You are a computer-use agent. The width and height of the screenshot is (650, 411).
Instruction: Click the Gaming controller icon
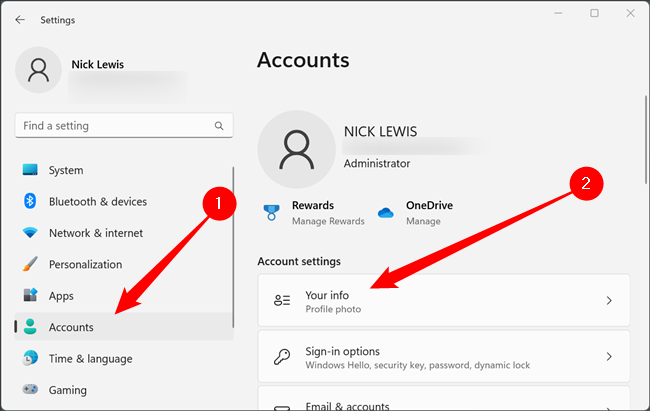30,390
